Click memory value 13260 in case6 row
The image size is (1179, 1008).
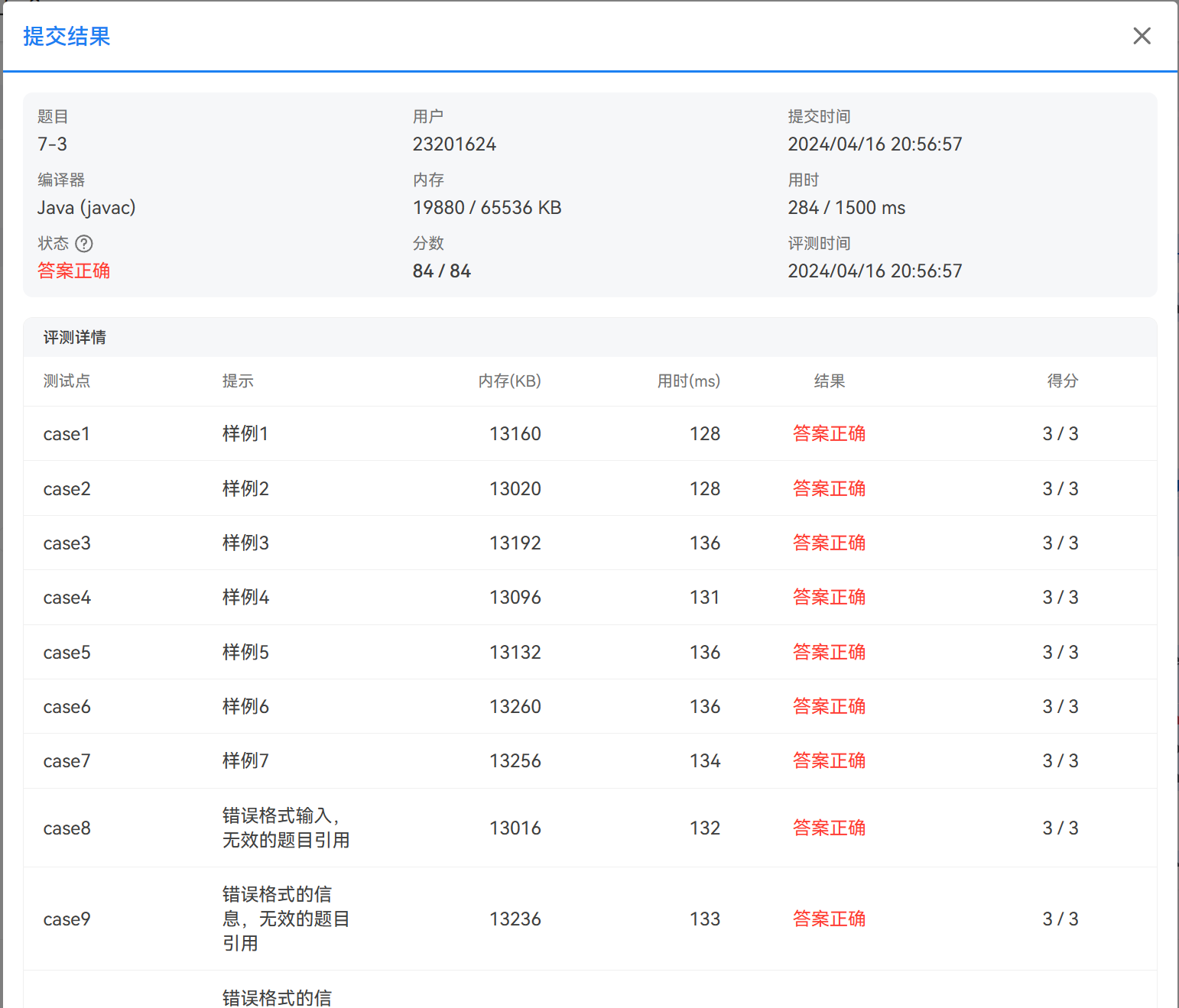tap(515, 707)
